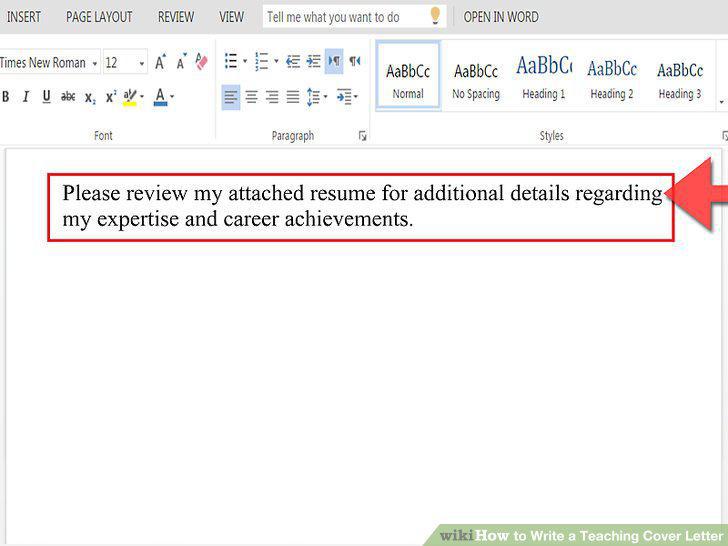This screenshot has height=546, width=728.
Task: Toggle Superscript formatting
Action: tap(111, 96)
